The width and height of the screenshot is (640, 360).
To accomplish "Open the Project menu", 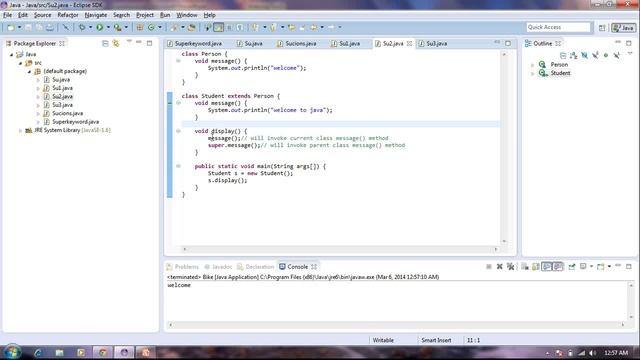I will [x=145, y=15].
